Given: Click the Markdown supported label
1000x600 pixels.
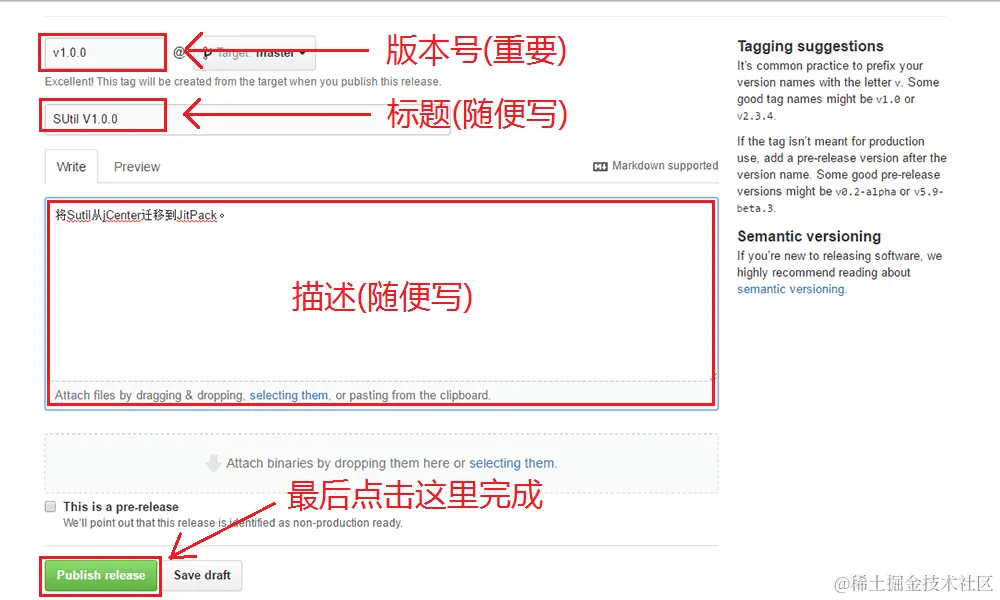Looking at the screenshot, I should tap(665, 166).
